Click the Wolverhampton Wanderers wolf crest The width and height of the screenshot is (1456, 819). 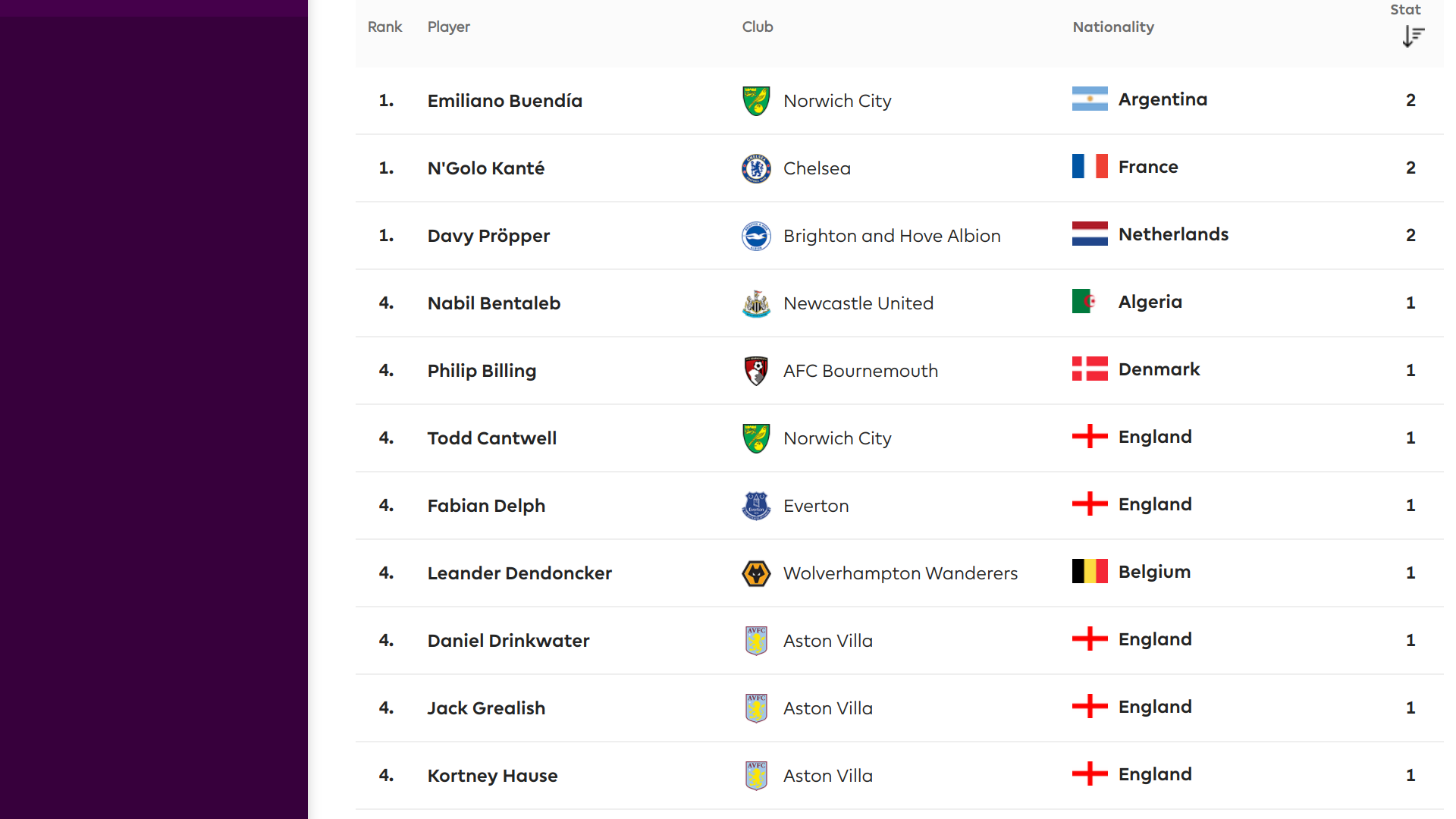(x=756, y=573)
